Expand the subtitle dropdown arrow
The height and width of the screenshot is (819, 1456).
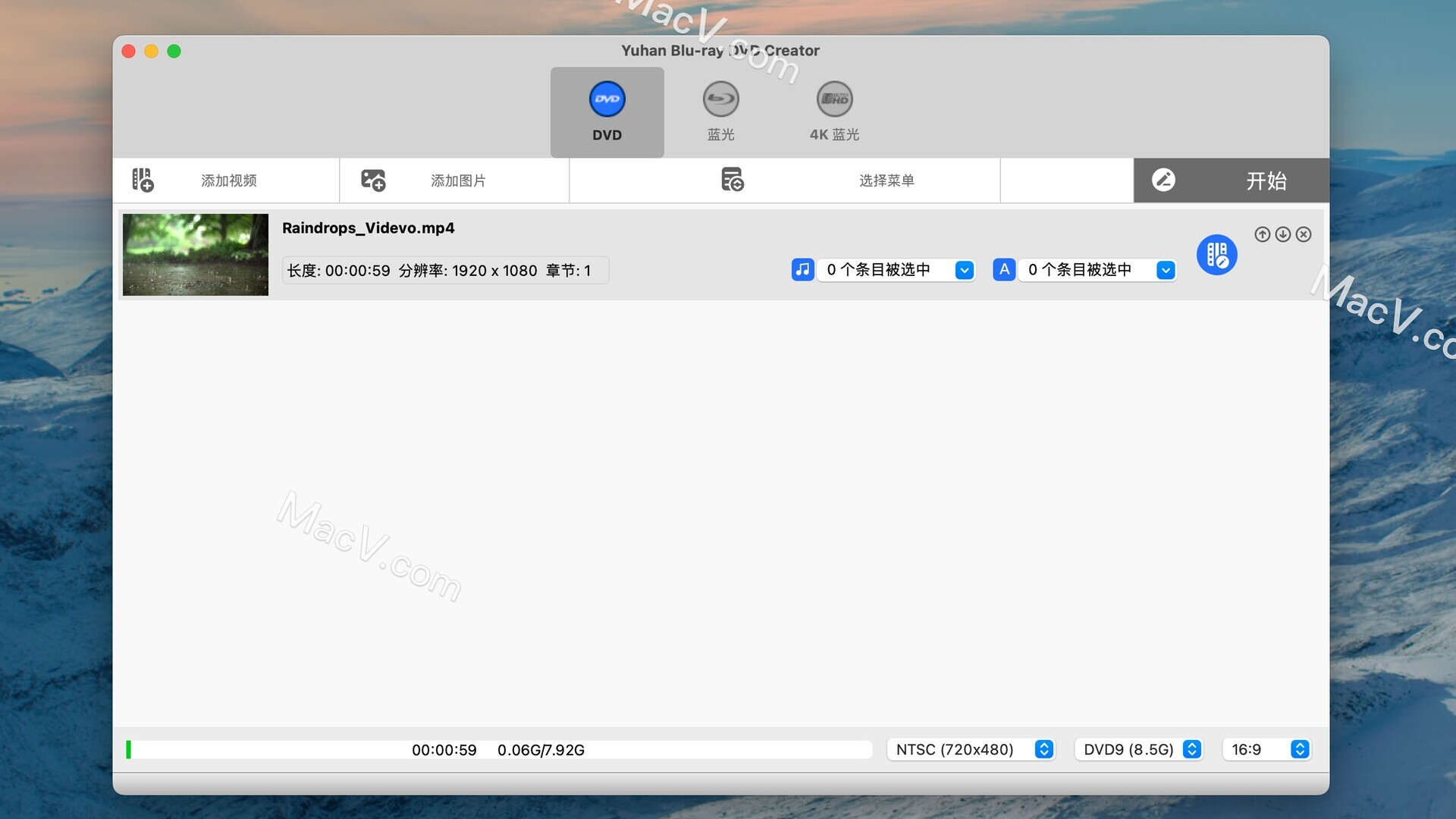point(1166,270)
